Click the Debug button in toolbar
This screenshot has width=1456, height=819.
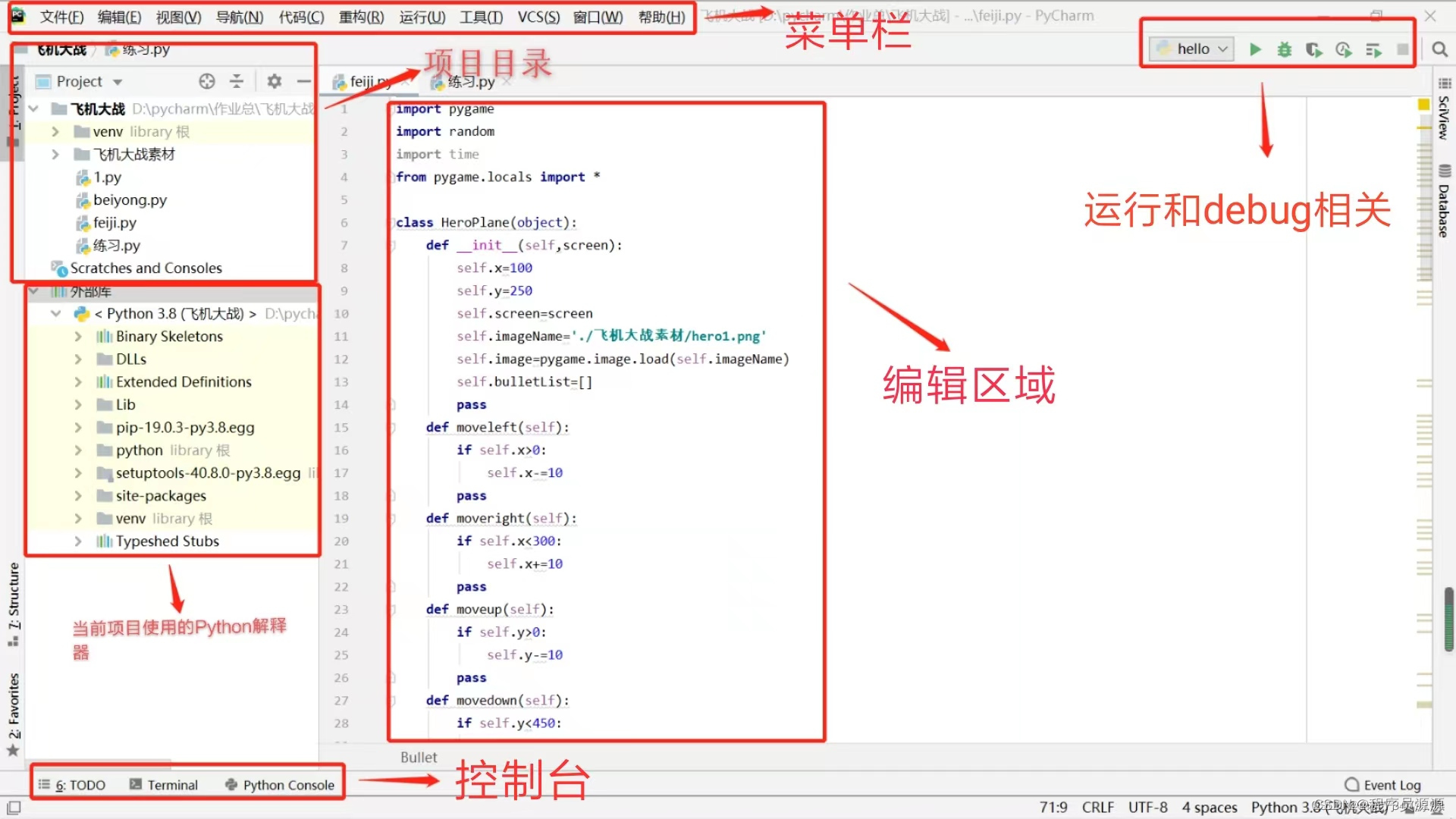click(1283, 48)
